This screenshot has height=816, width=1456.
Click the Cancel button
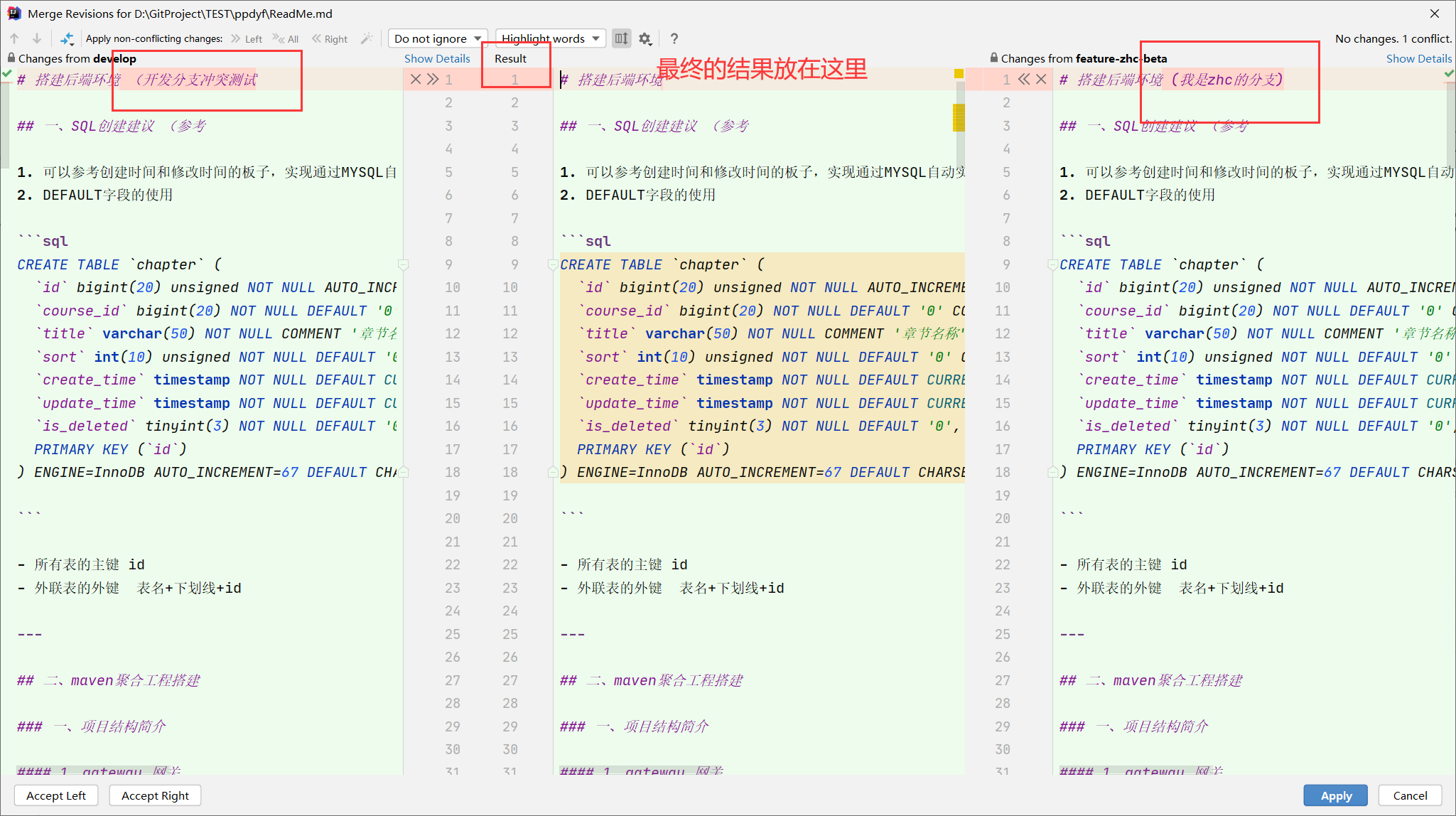pos(1410,795)
